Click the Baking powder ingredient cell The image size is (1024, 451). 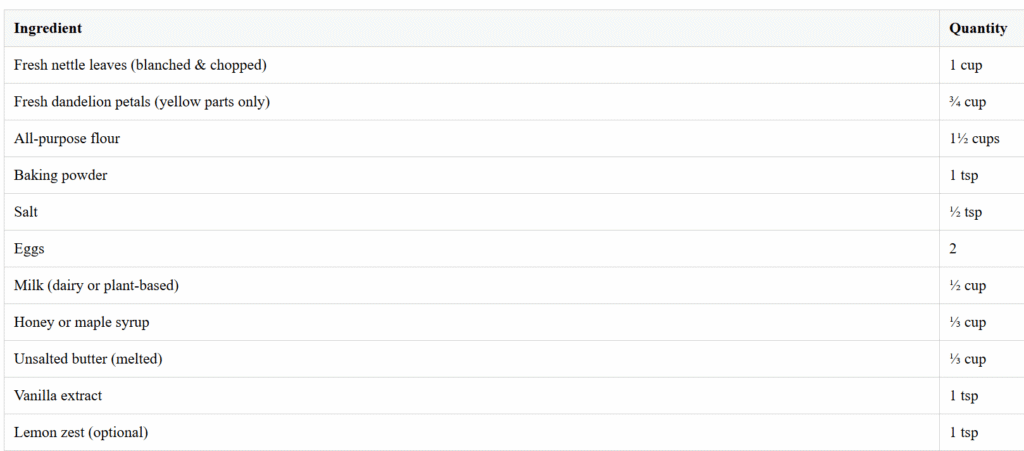click(472, 175)
